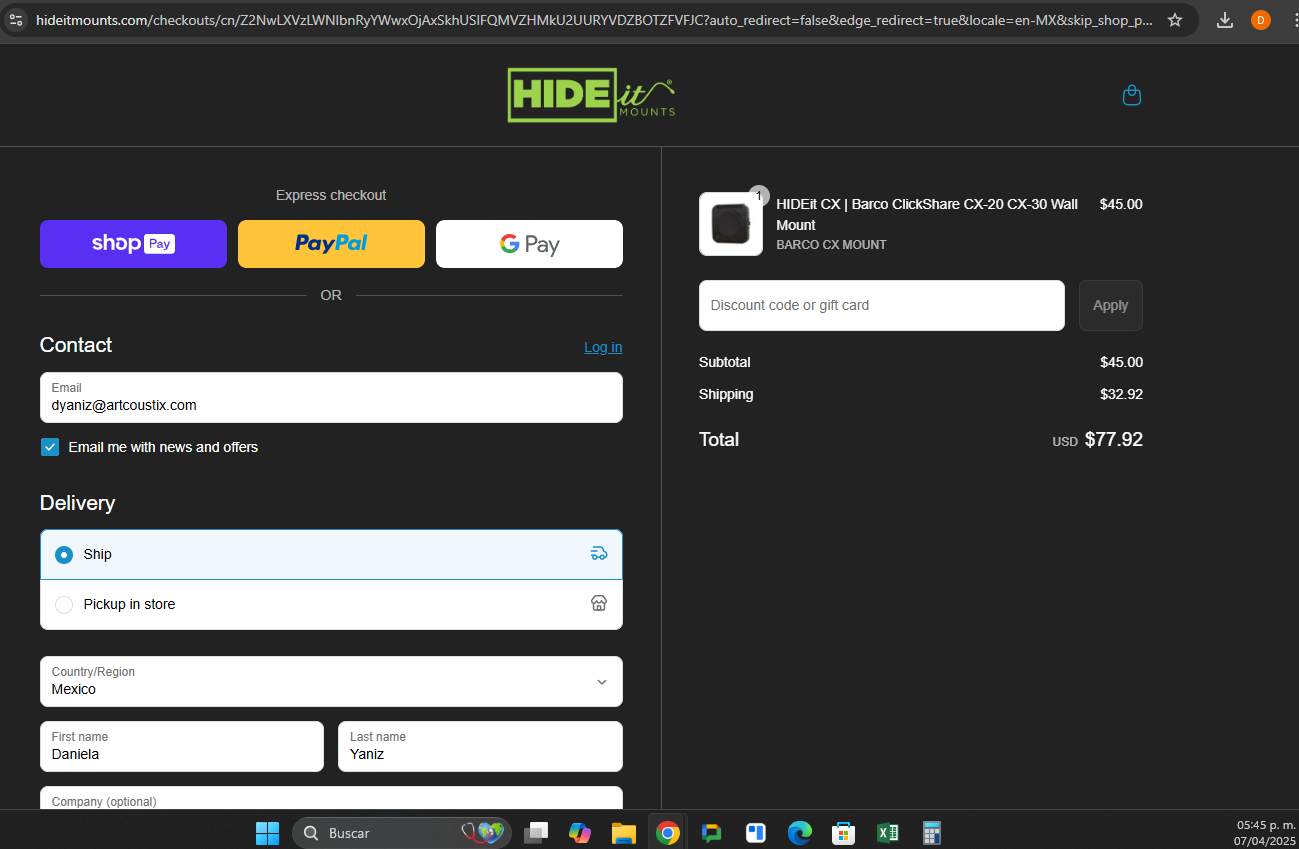Open the Country/Region dropdown
Viewport: 1299px width, 849px height.
[331, 681]
